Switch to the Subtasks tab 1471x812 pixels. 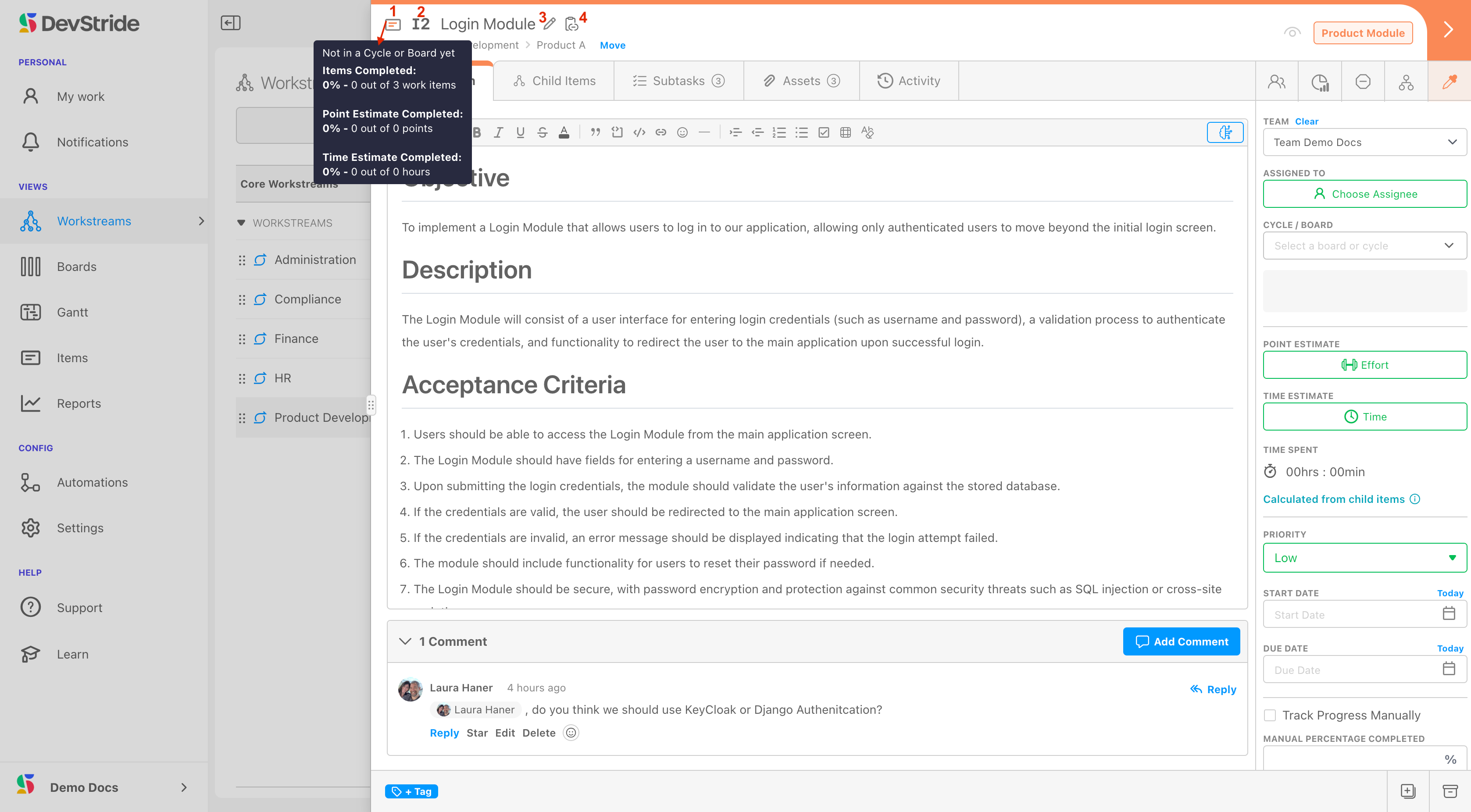click(x=678, y=81)
